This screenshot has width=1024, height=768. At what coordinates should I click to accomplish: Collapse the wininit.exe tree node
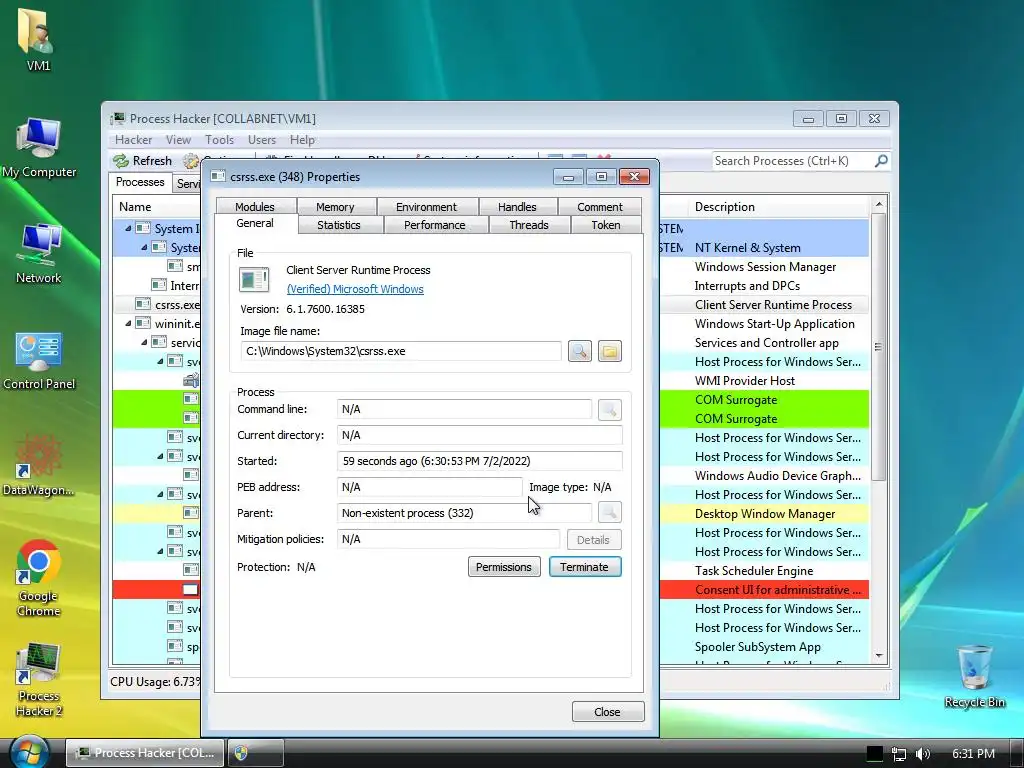click(x=128, y=323)
